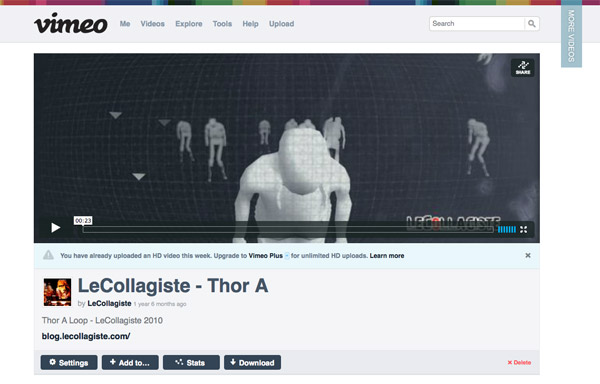The image size is (600, 384).
Task: Open the LeCollagiste author profile link
Action: click(x=109, y=303)
